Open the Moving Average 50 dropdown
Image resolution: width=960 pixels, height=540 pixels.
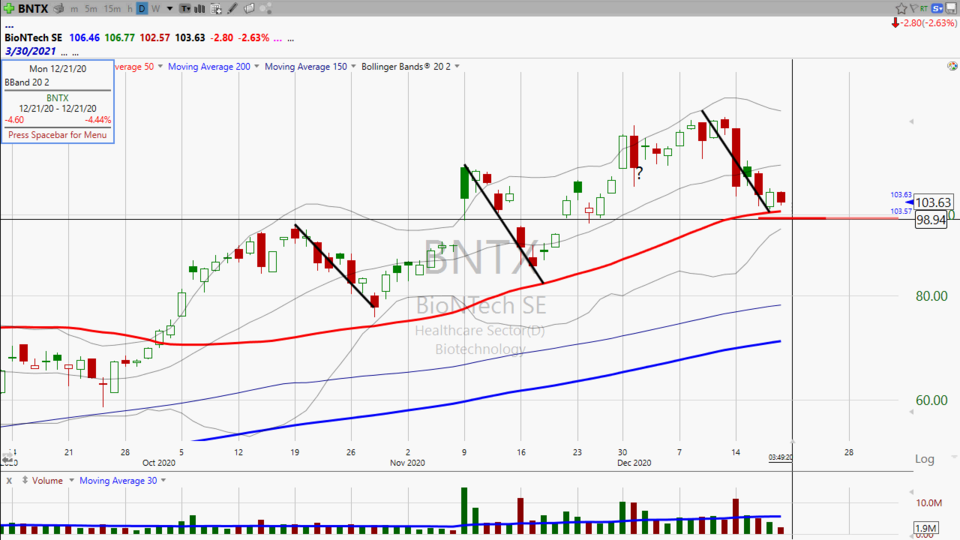(x=160, y=66)
